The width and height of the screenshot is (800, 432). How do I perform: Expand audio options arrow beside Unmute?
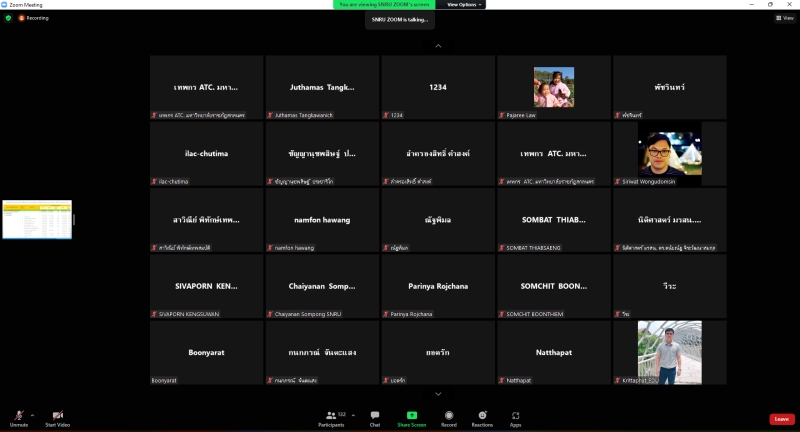[x=32, y=414]
